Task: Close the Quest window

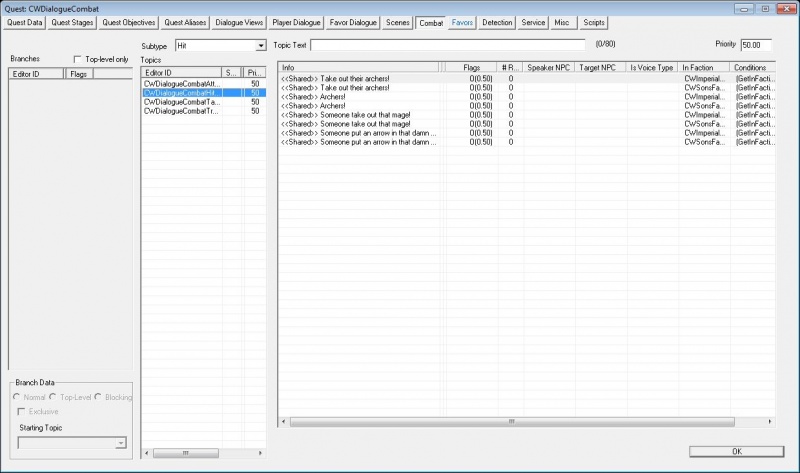Action: (x=786, y=9)
